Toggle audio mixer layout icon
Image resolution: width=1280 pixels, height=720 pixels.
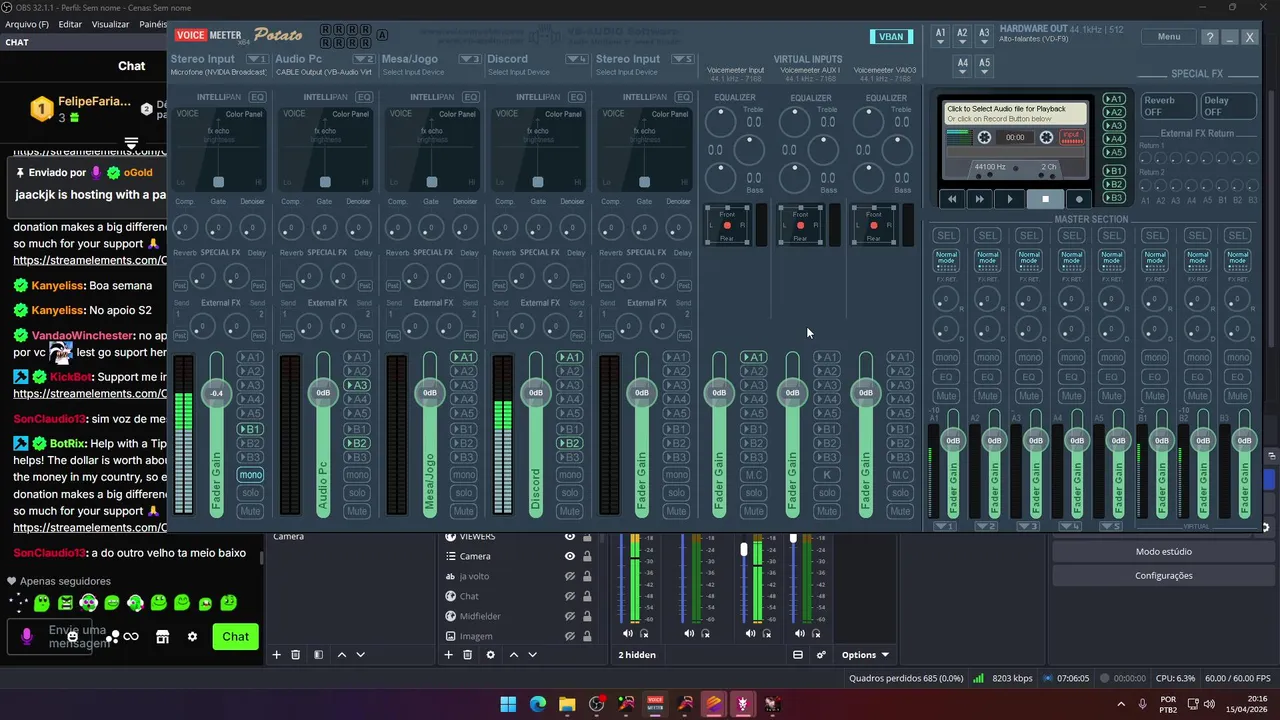798,655
